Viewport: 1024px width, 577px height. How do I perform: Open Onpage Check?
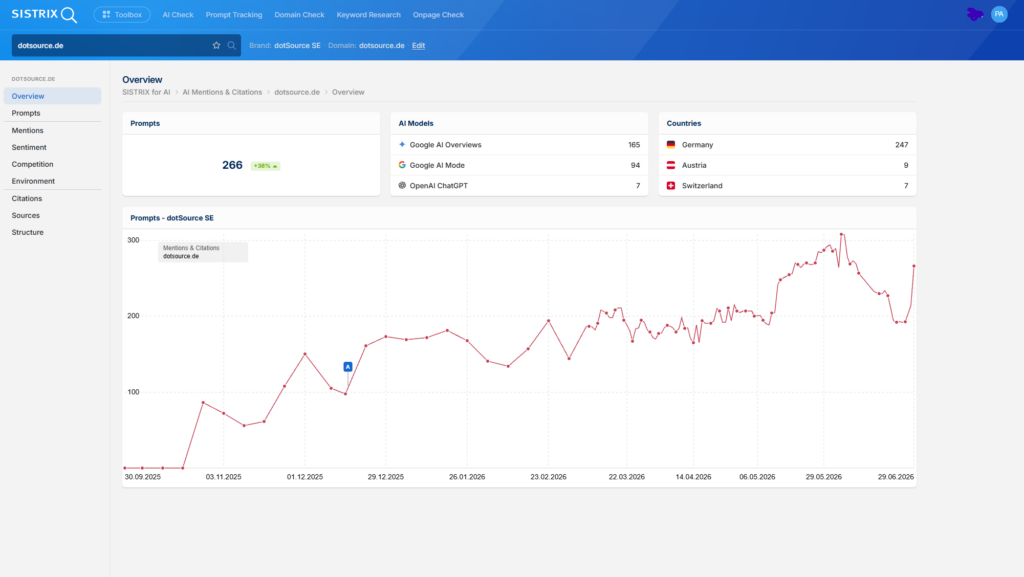438,14
